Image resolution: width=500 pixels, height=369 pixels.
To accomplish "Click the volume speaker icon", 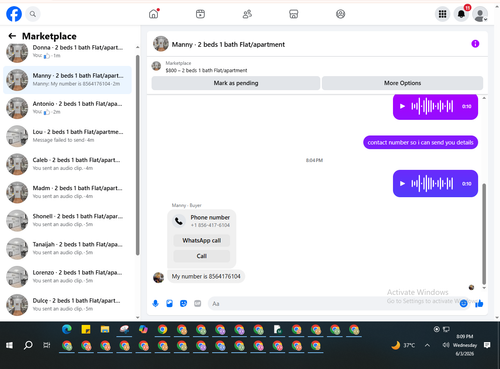I will tap(446, 345).
